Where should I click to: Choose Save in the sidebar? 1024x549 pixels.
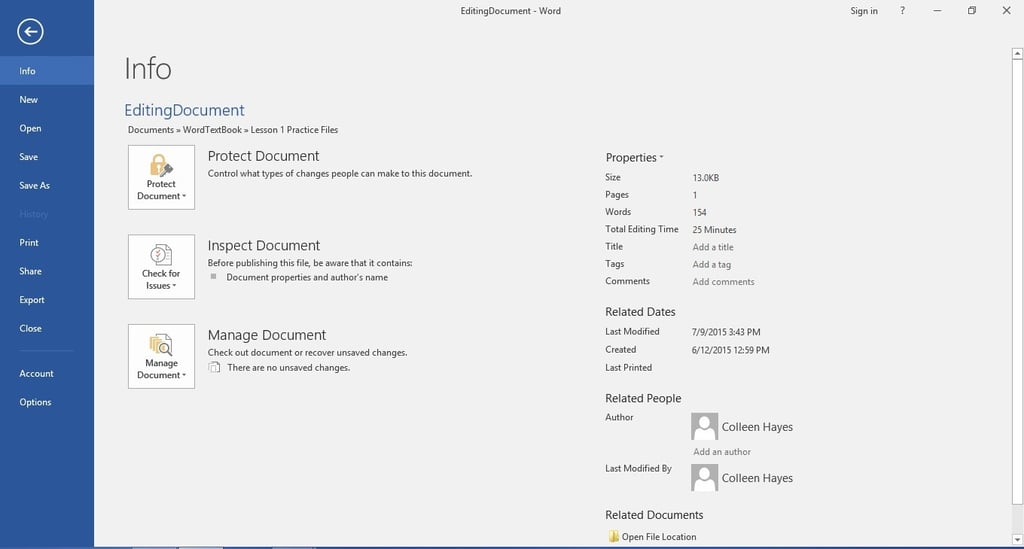click(x=47, y=157)
